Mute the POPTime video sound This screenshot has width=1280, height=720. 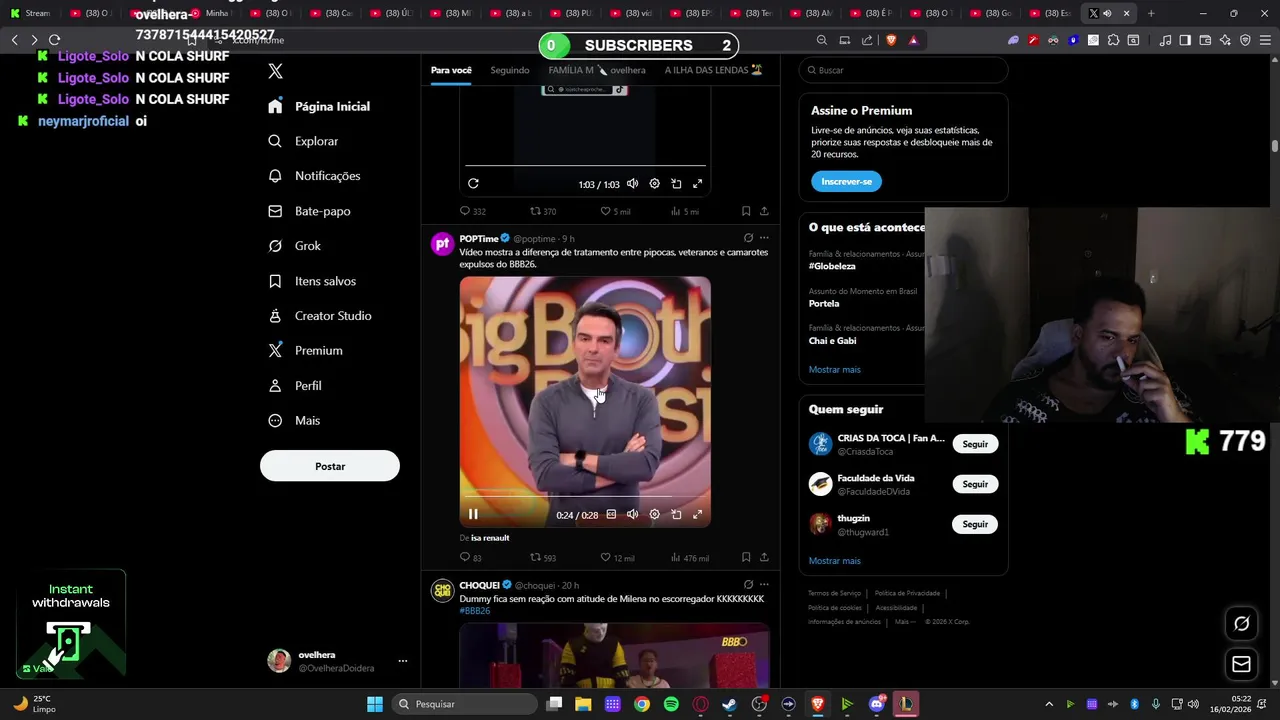tap(632, 515)
